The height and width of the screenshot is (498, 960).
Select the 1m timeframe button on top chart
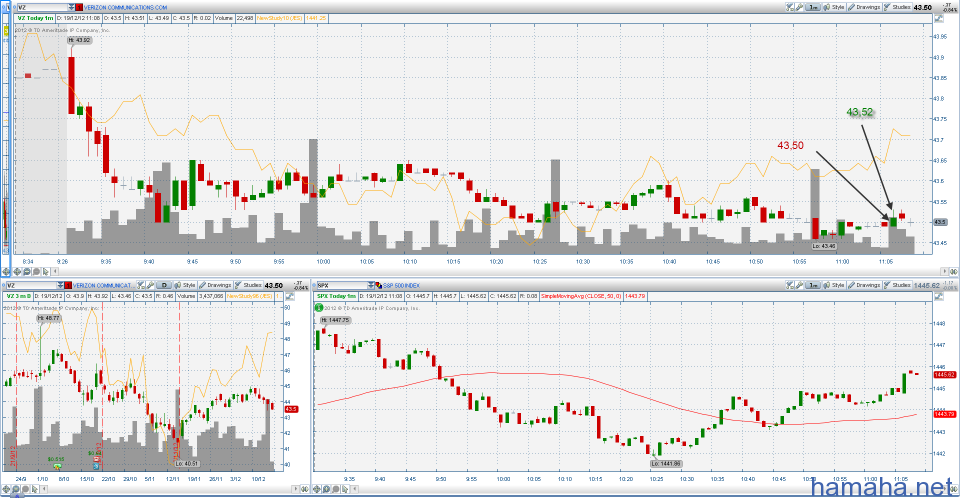tap(812, 7)
